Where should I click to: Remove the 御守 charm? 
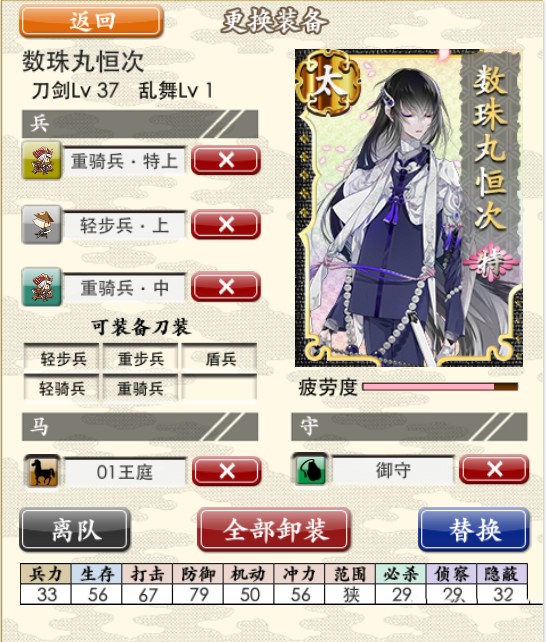click(x=494, y=469)
